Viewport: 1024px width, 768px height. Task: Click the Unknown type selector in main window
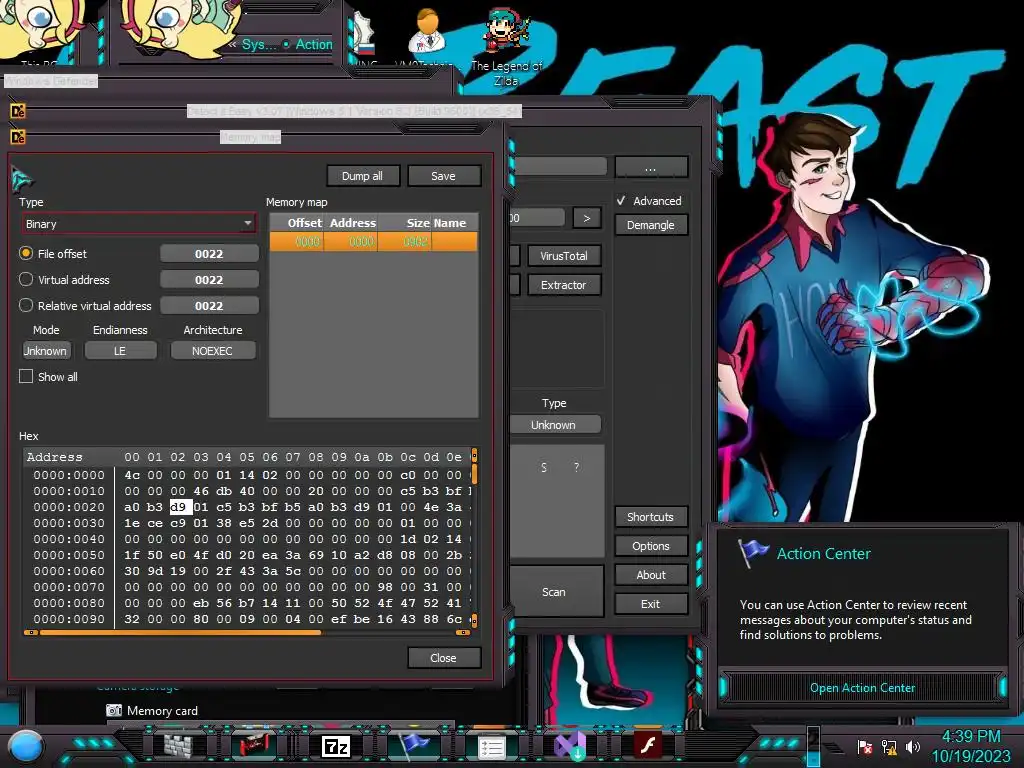(553, 424)
